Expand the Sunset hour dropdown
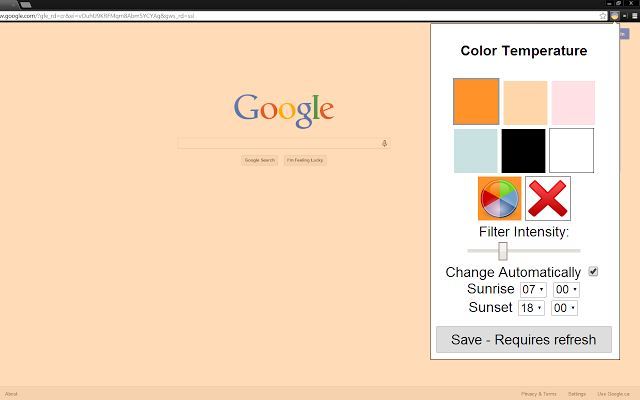Viewport: 640px width, 400px height. tap(531, 308)
